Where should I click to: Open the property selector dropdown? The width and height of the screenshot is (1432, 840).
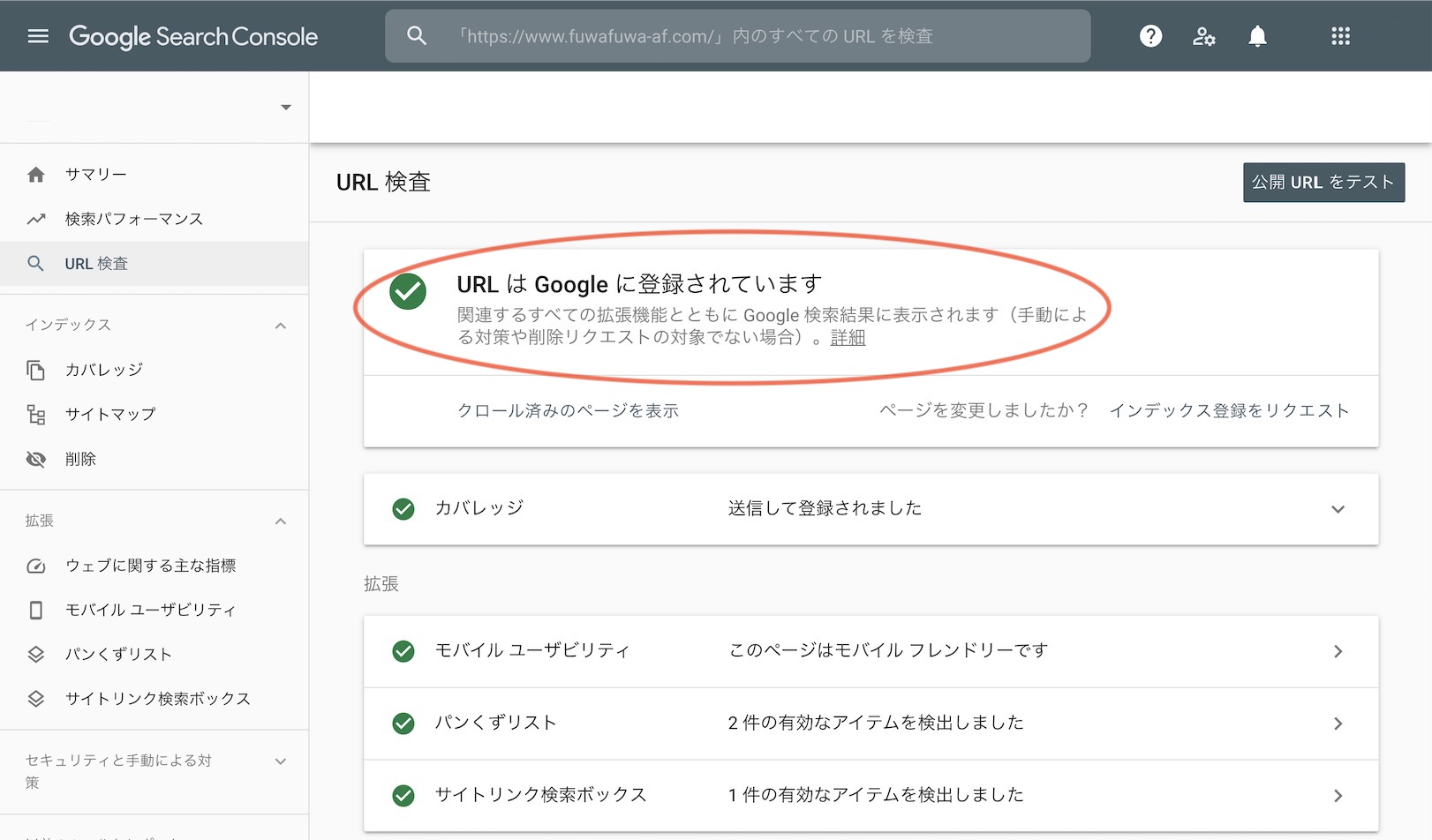coord(285,108)
